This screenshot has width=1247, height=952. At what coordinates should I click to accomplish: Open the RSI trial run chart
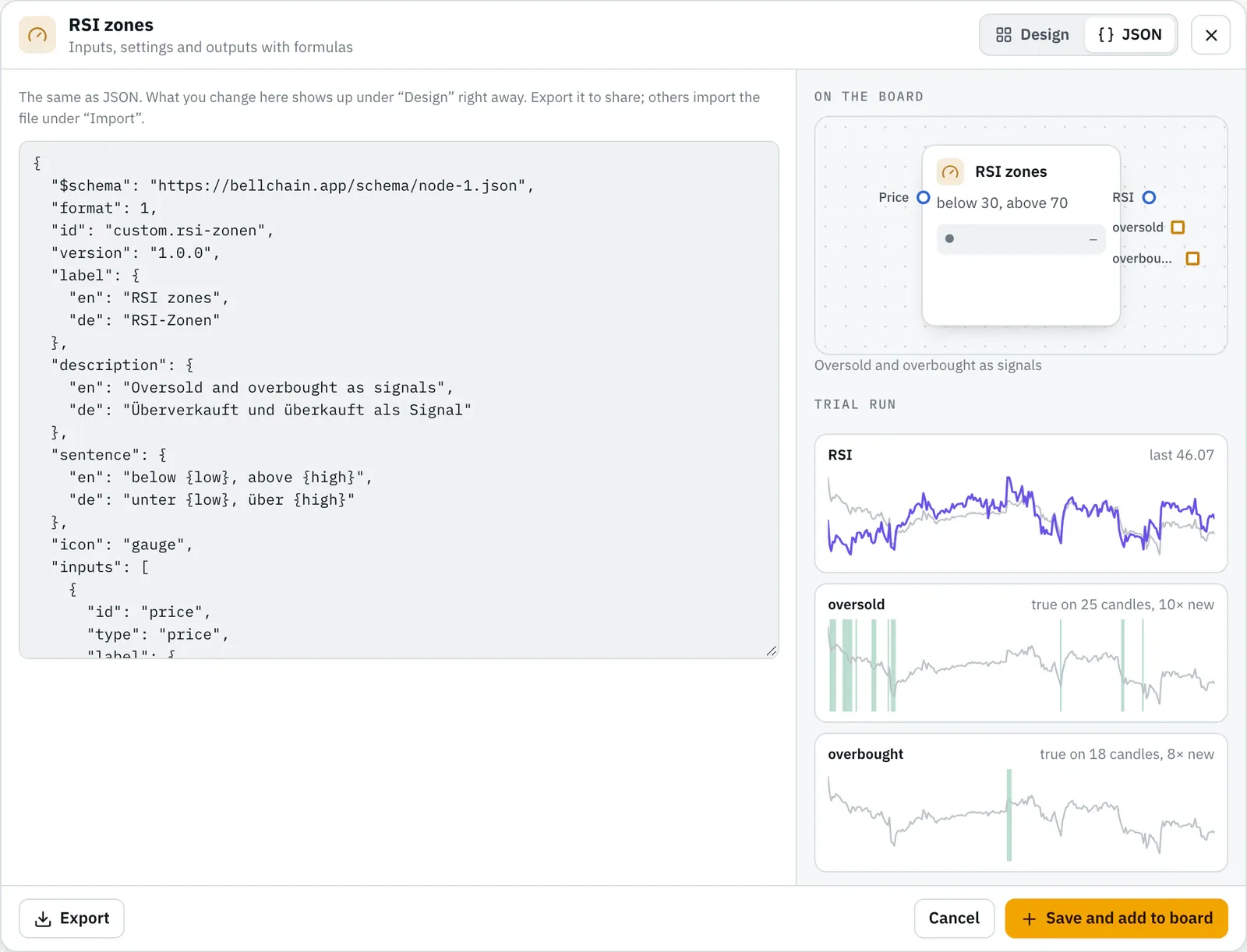[1021, 503]
